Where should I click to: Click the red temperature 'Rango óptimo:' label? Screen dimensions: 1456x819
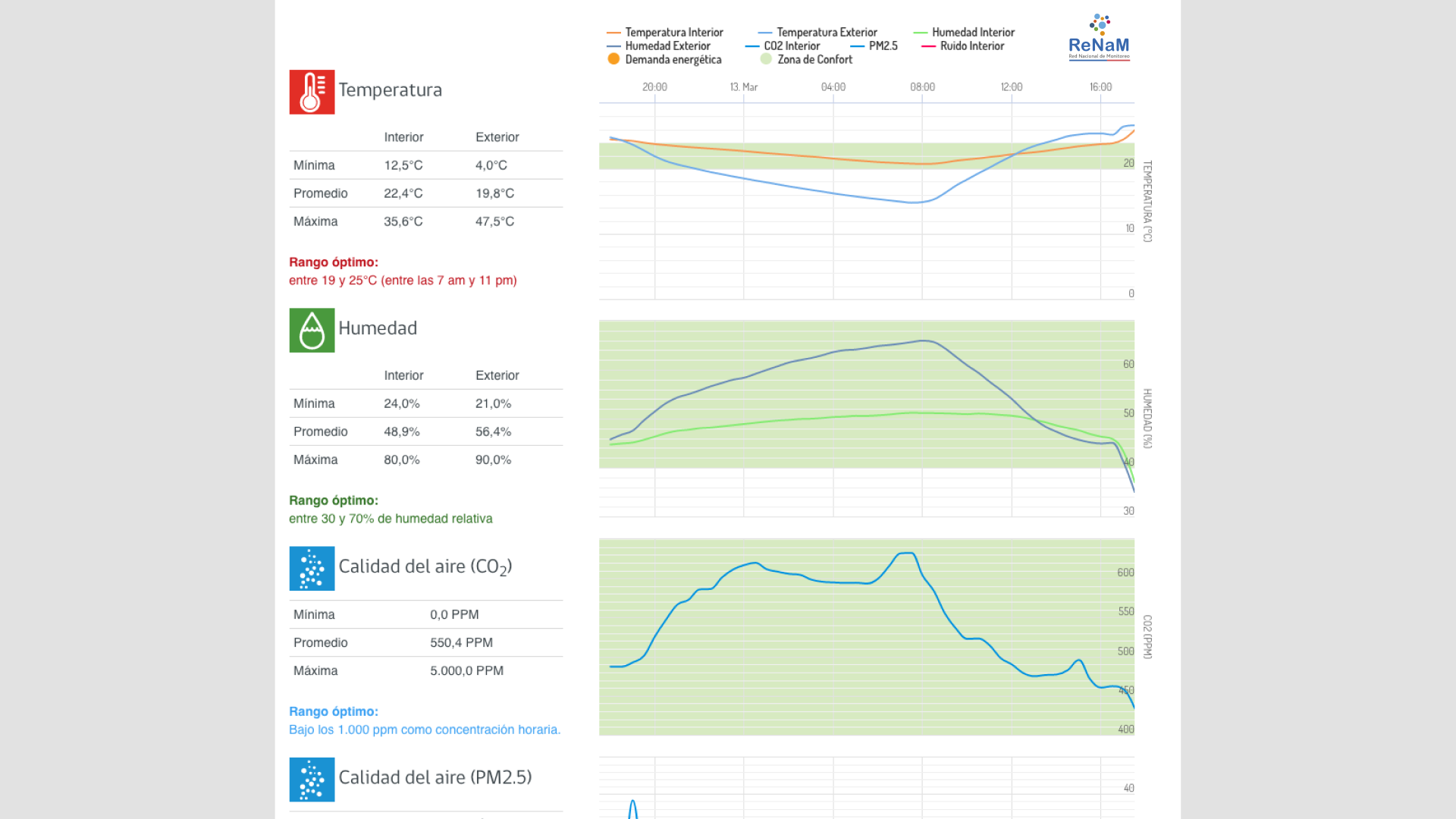click(334, 262)
